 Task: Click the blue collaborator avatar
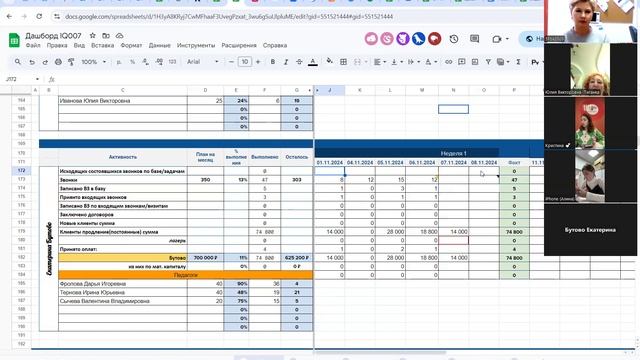pyautogui.click(x=418, y=39)
